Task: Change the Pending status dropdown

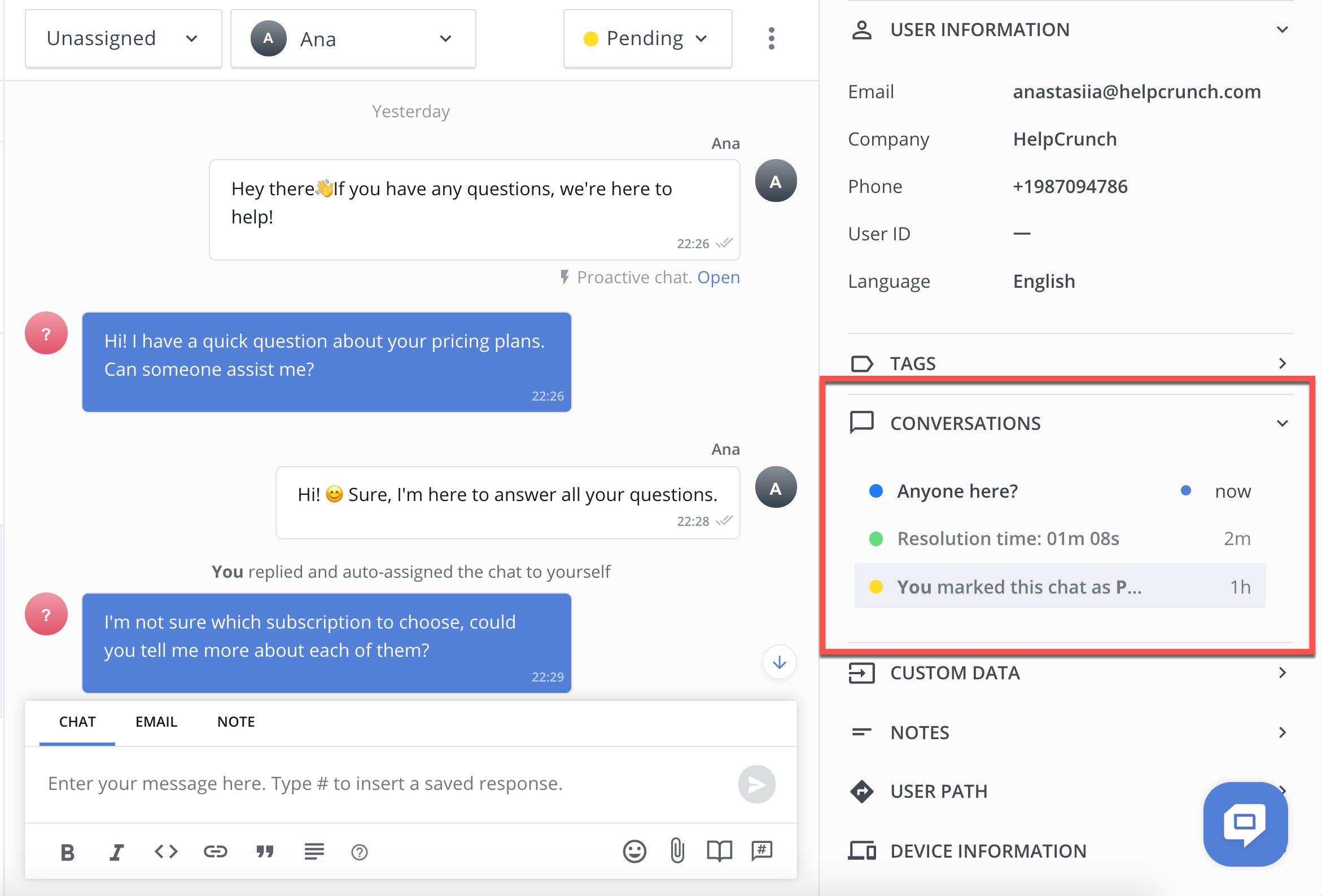Action: pos(647,39)
